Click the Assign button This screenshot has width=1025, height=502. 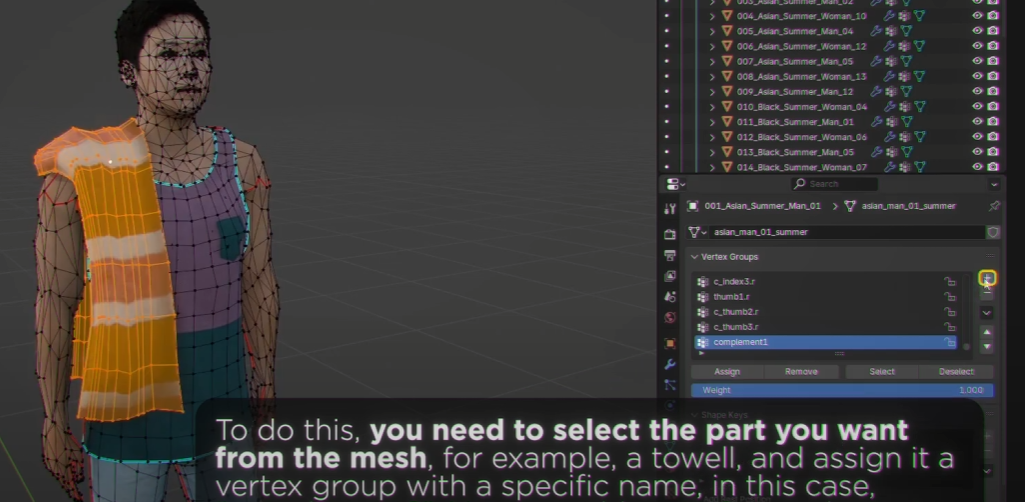(x=727, y=372)
